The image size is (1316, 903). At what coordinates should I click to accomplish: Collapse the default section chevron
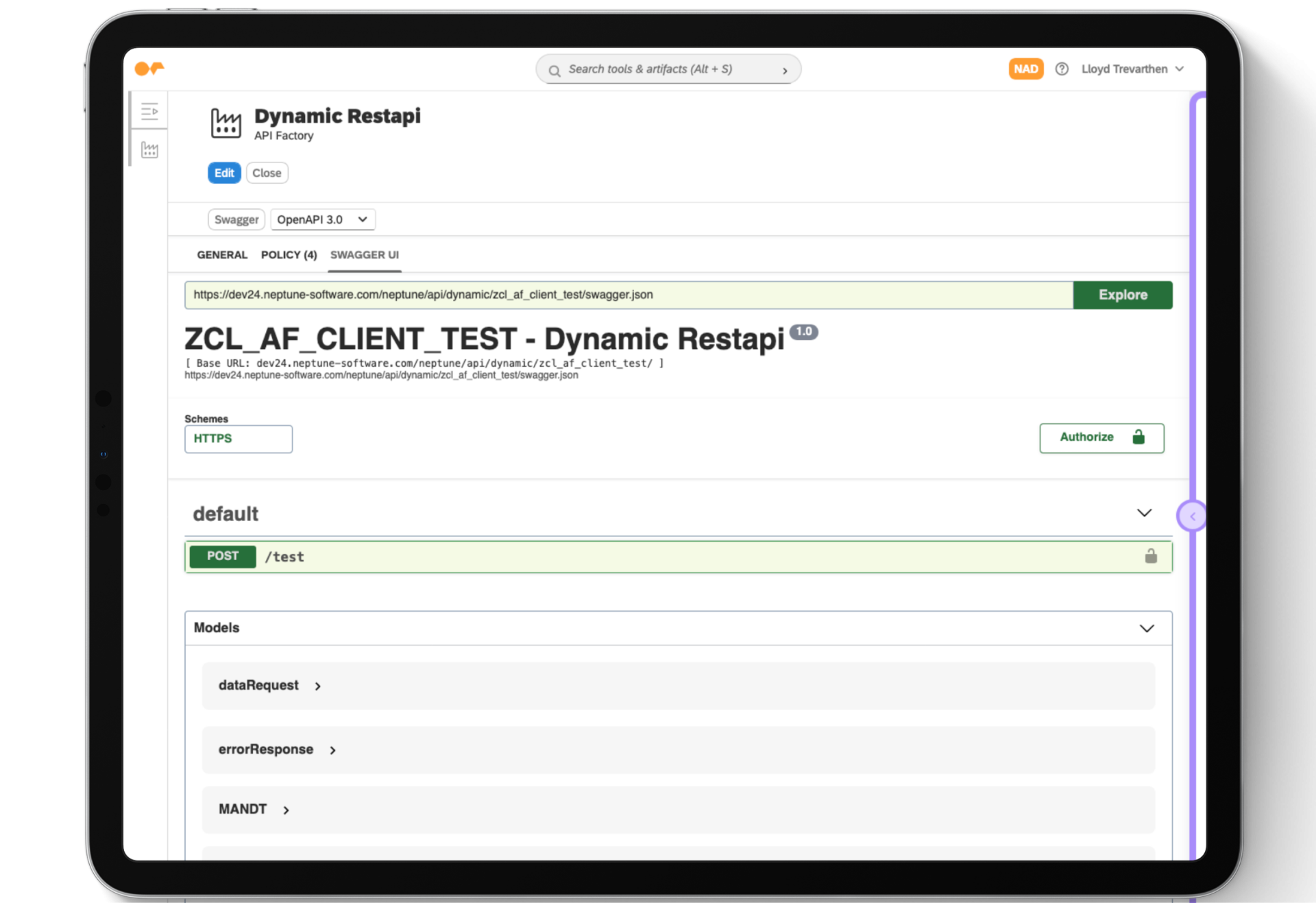[1144, 513]
